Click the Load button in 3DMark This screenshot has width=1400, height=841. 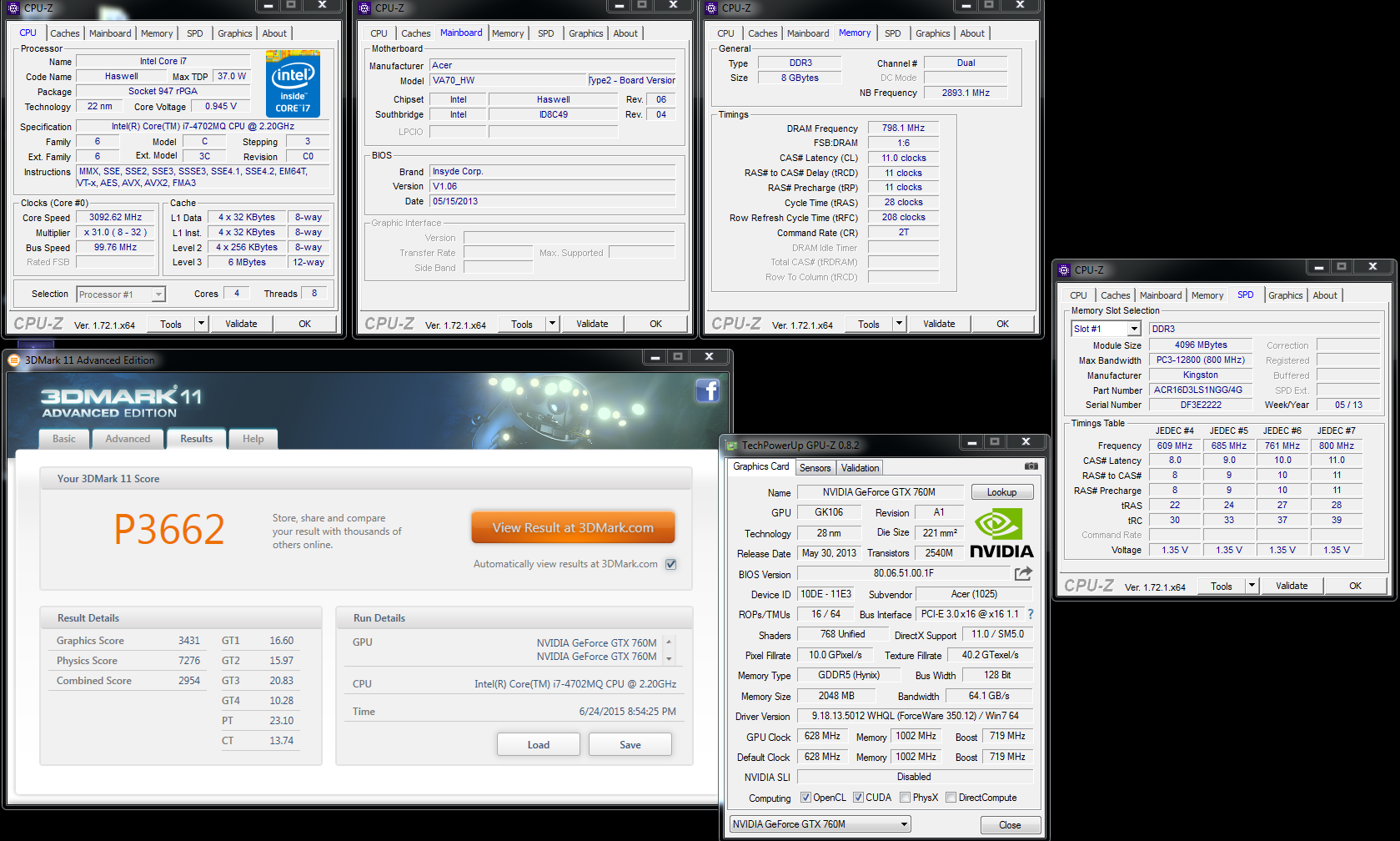pyautogui.click(x=539, y=745)
